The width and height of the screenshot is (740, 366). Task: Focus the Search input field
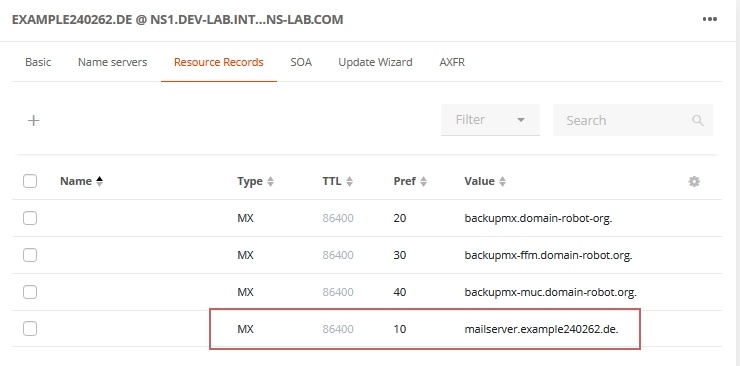(632, 120)
